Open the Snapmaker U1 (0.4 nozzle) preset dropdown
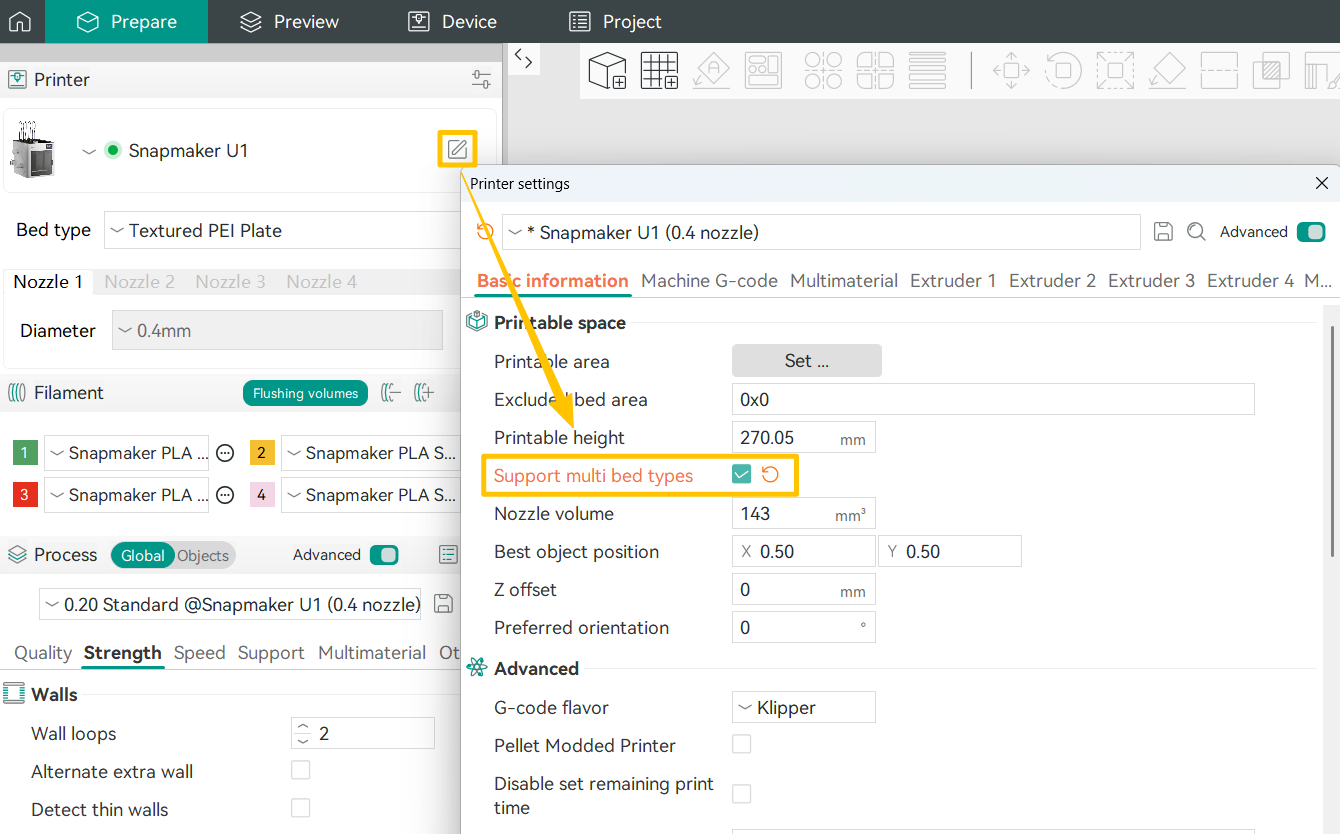 coord(820,232)
